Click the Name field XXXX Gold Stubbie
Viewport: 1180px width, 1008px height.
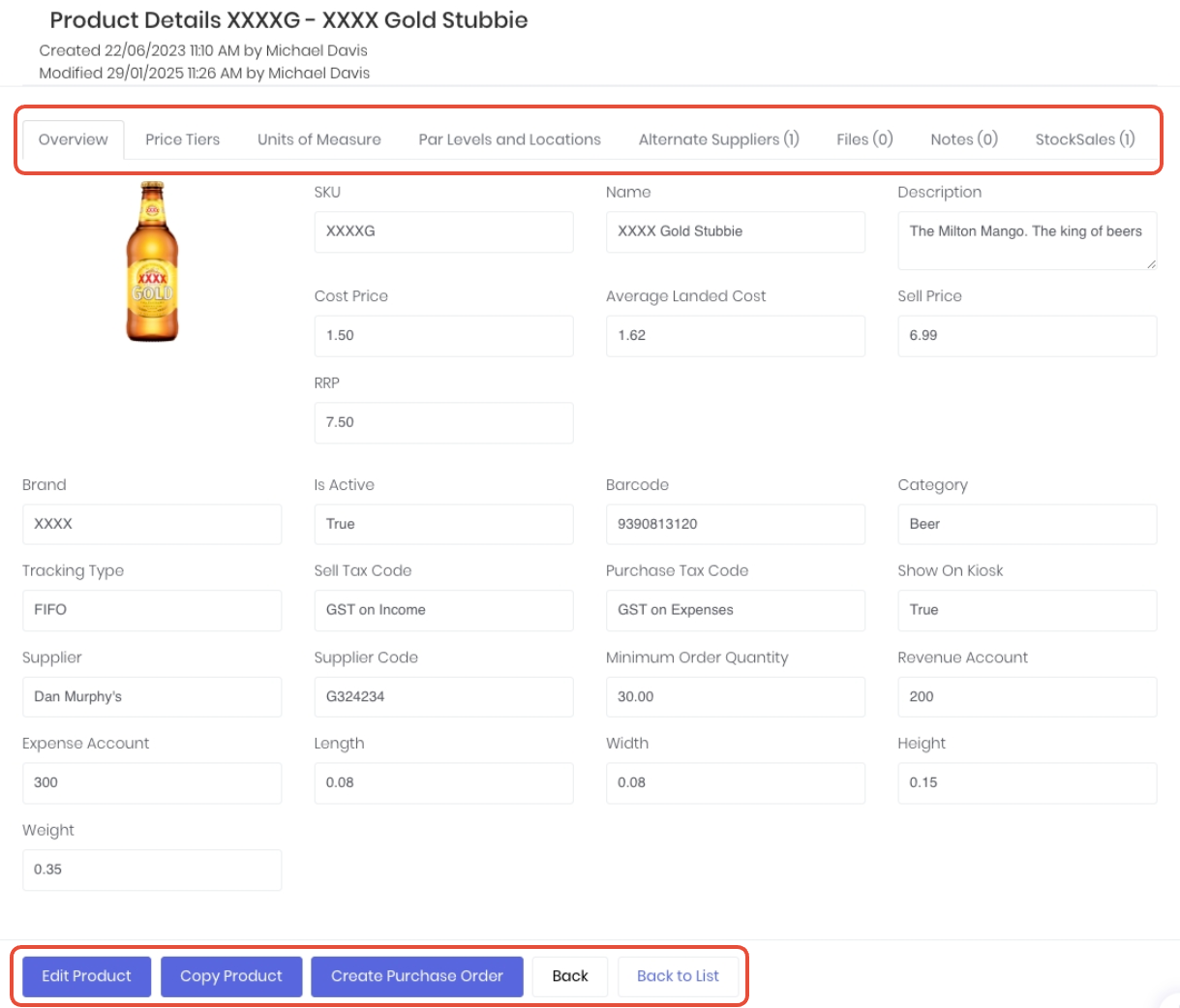(736, 232)
